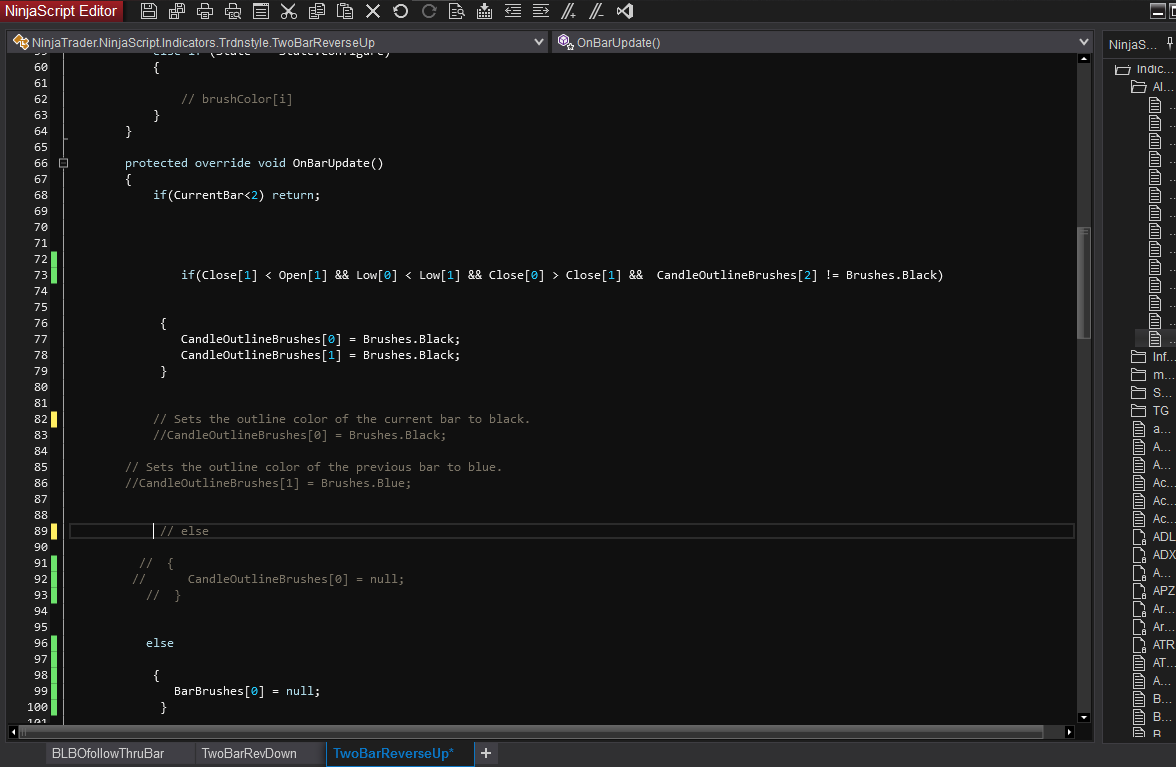Click the vertical scrollbar down arrow
Image resolution: width=1176 pixels, height=767 pixels.
point(1084,716)
